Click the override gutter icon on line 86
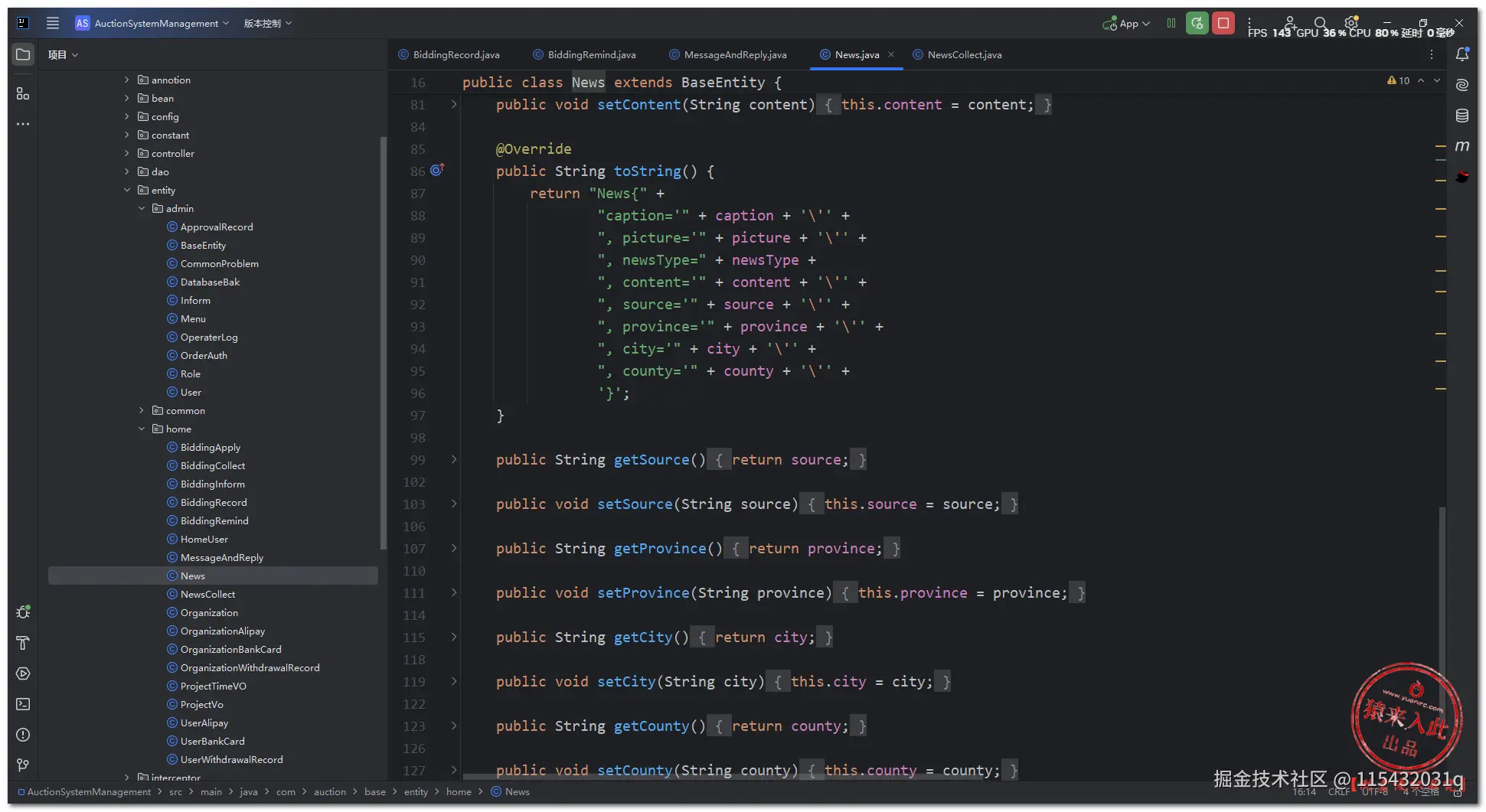1486x812 pixels. tap(437, 170)
